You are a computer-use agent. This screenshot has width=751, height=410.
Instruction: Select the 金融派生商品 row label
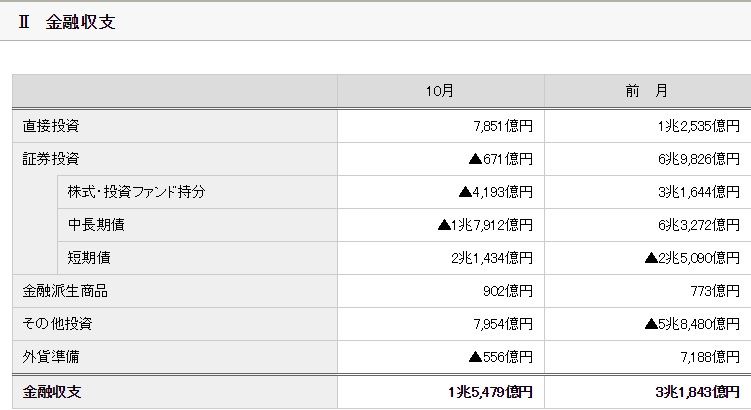point(65,291)
